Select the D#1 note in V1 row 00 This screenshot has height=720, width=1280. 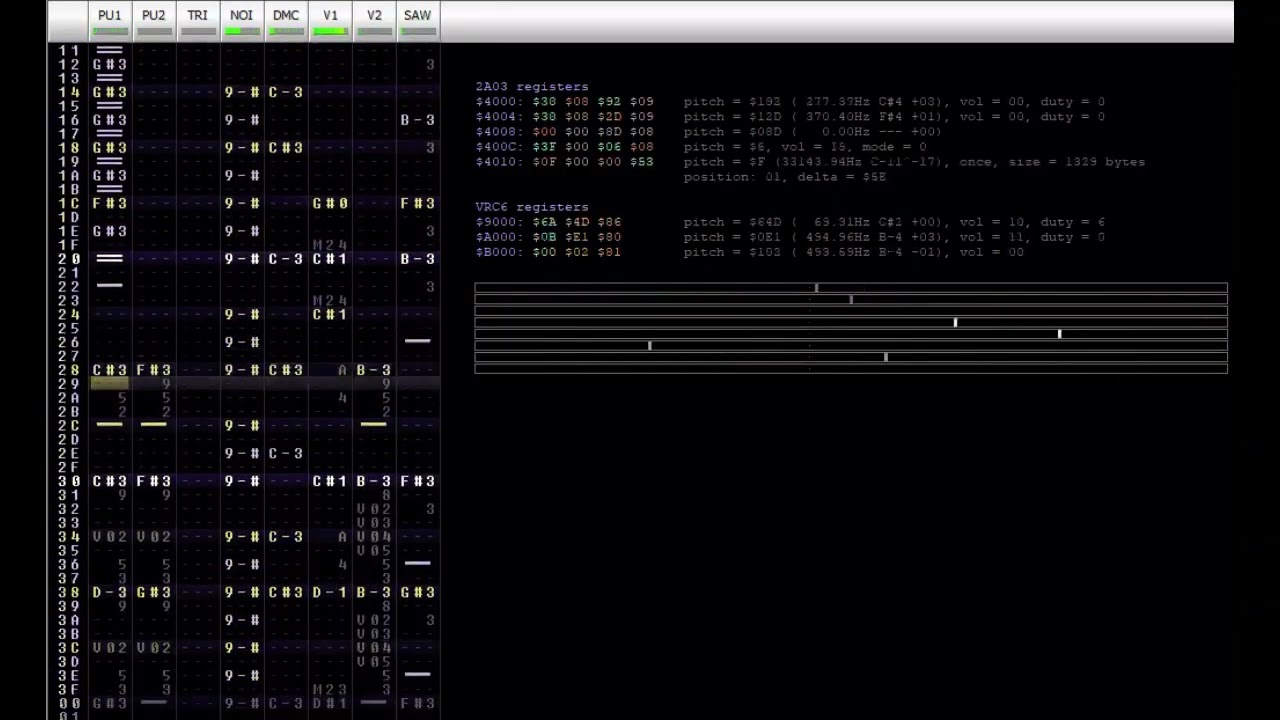(x=330, y=704)
